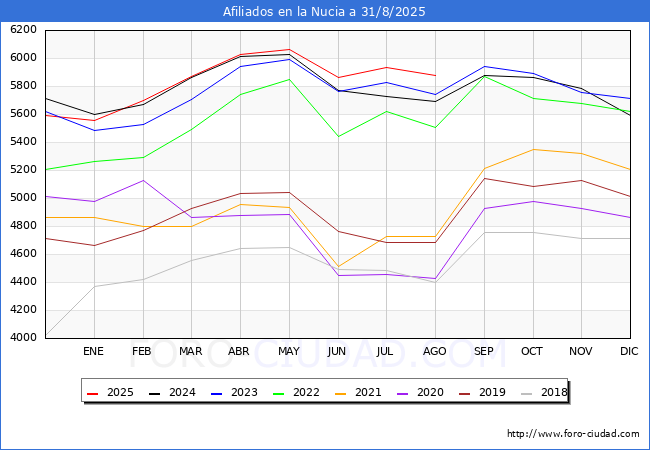Click the JUL month axis label
The height and width of the screenshot is (450, 650).
(x=385, y=351)
